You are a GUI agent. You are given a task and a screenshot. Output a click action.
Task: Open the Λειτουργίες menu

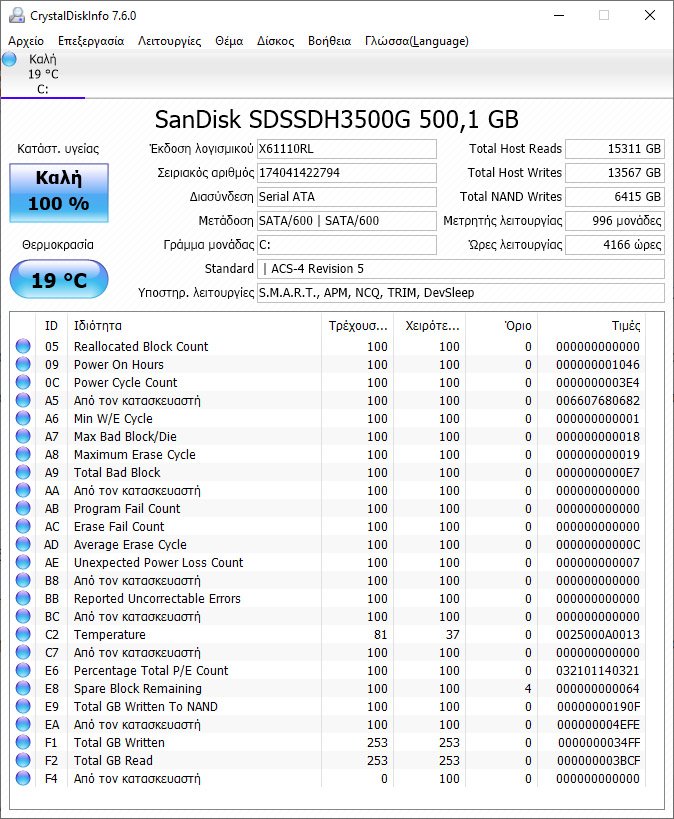coord(169,41)
